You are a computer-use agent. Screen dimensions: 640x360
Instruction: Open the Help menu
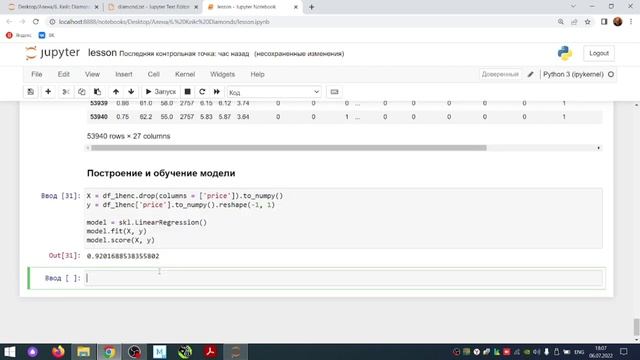click(x=258, y=74)
